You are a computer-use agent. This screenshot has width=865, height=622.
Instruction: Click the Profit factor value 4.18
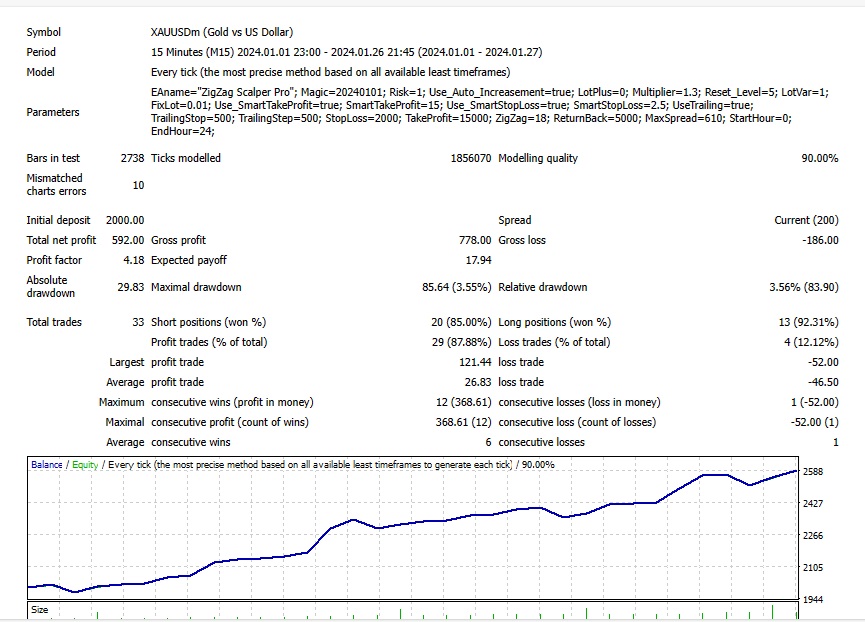(x=134, y=260)
